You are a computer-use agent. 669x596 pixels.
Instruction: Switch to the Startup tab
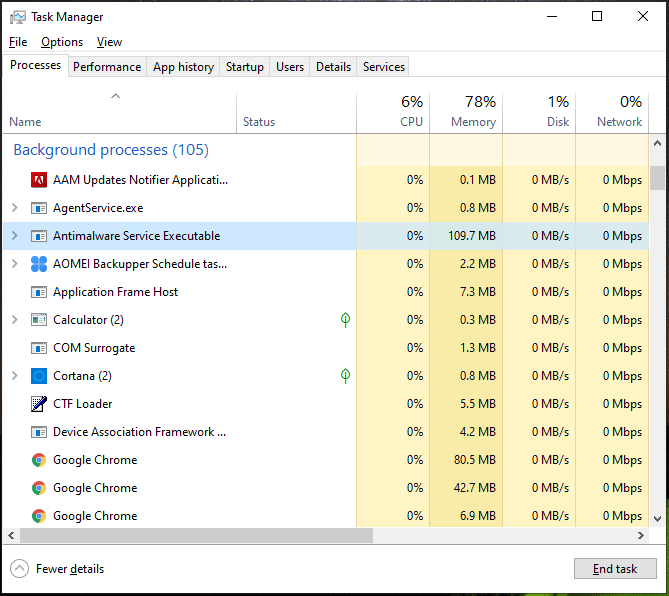[x=244, y=67]
